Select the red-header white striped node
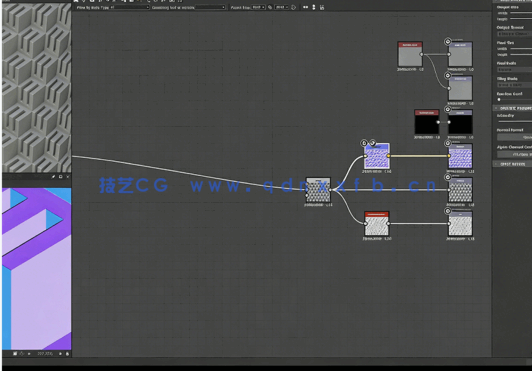This screenshot has height=371, width=532. (377, 223)
